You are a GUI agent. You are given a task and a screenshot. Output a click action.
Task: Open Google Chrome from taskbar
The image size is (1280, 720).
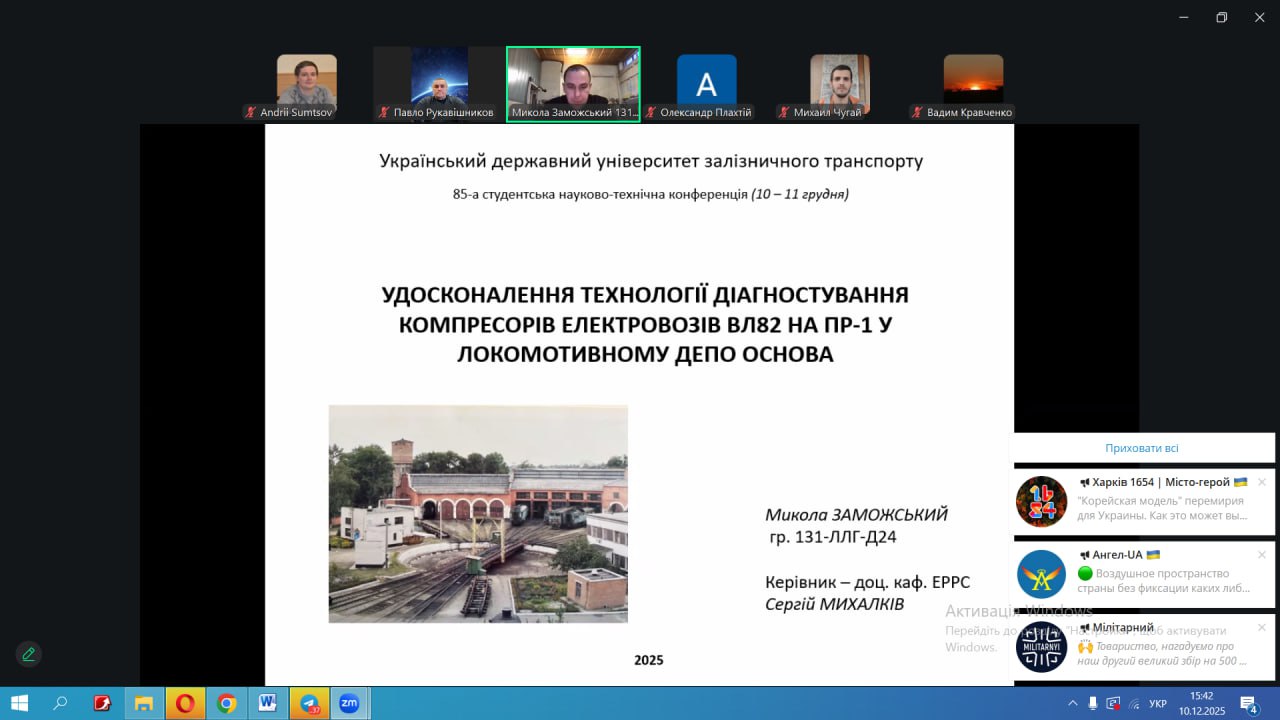(227, 703)
